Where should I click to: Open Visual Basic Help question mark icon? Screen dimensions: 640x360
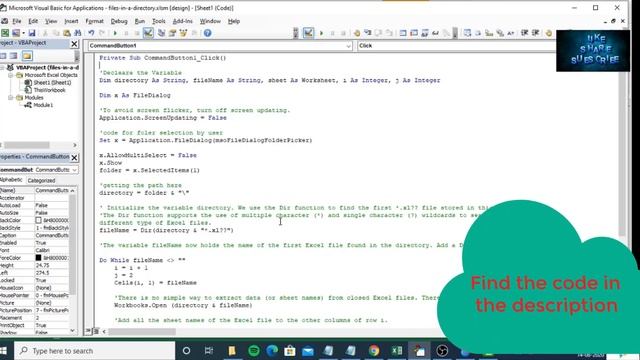coord(207,33)
